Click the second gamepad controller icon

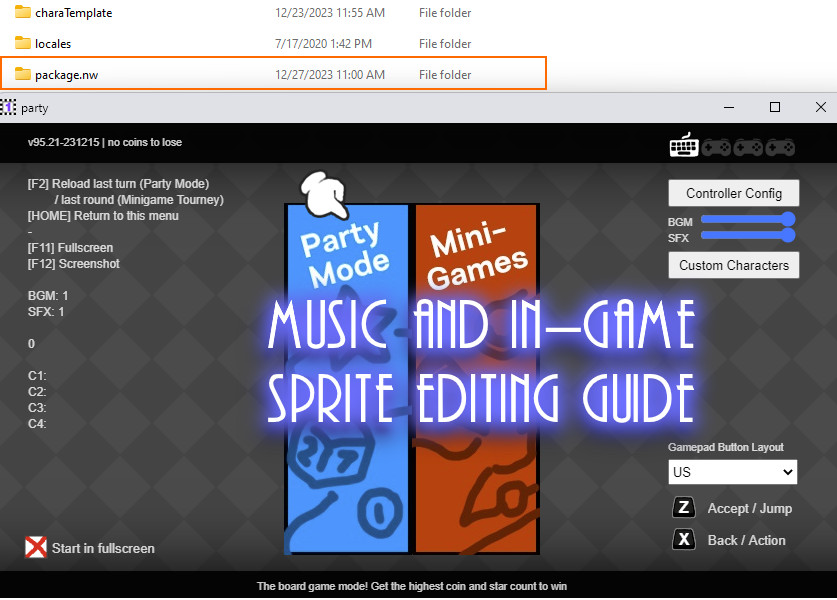746,145
